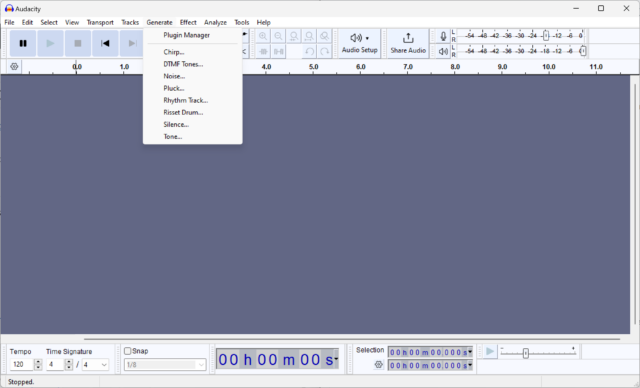
Task: Click the Zoom Out magnifier icon
Action: click(278, 36)
